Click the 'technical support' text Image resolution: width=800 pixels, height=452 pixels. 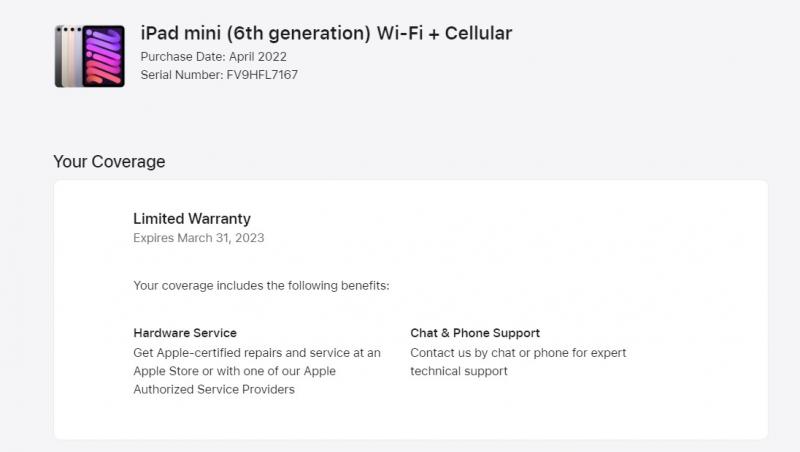459,371
